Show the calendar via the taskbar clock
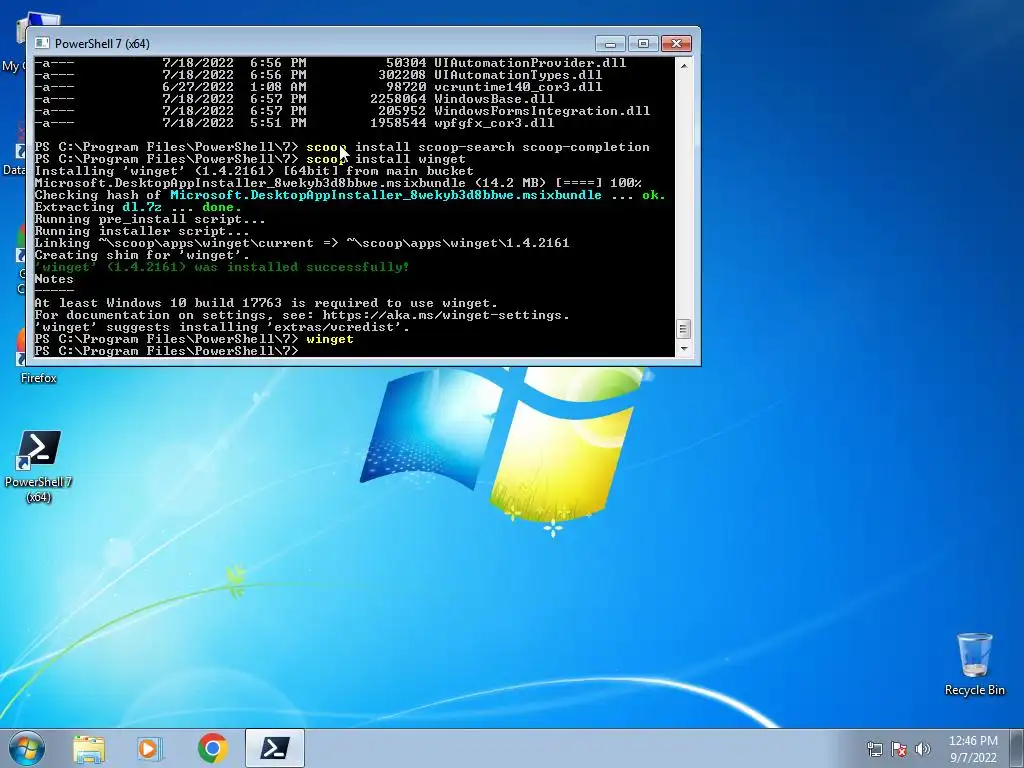Viewport: 1024px width, 768px height. pos(973,749)
